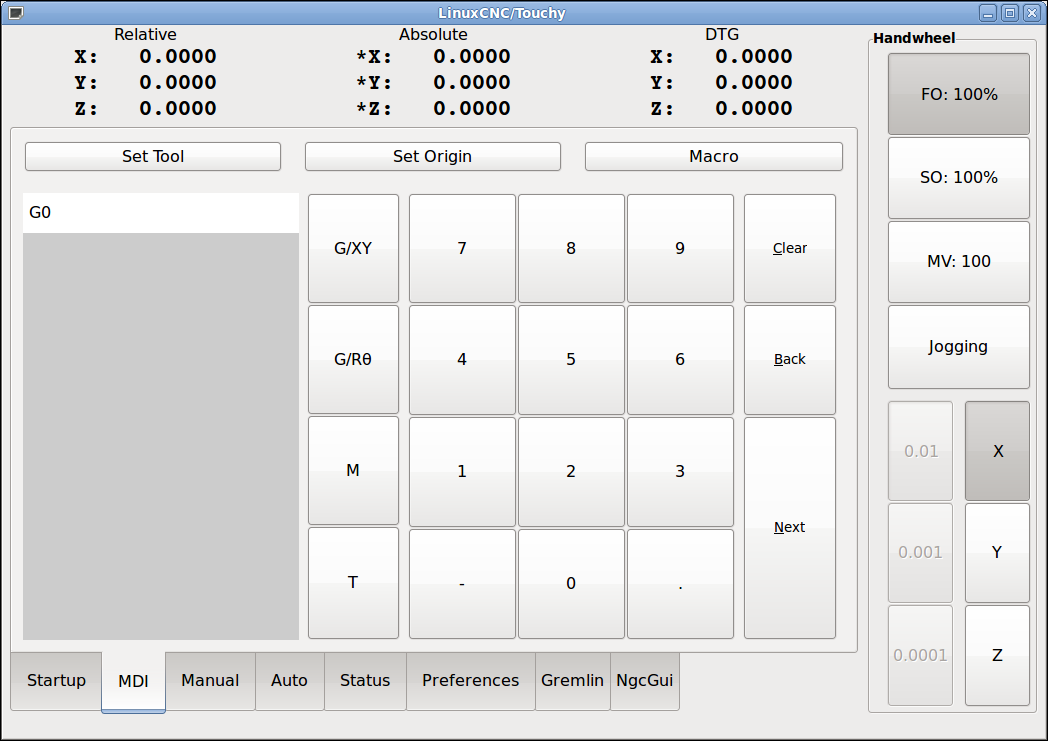Click the G0 MDI entry line
The height and width of the screenshot is (741, 1048).
point(161,213)
